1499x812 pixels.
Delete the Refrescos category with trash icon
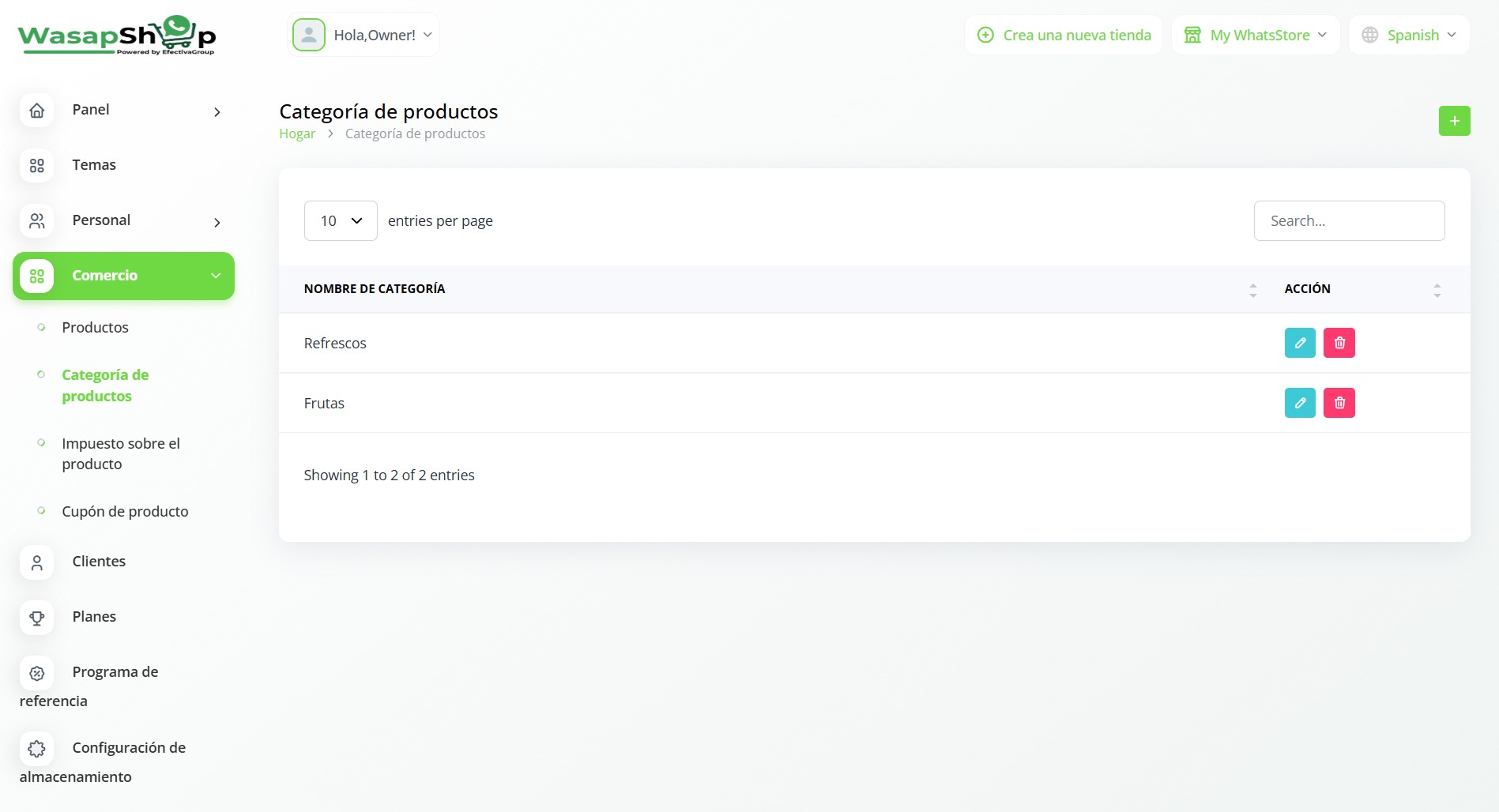(x=1339, y=343)
